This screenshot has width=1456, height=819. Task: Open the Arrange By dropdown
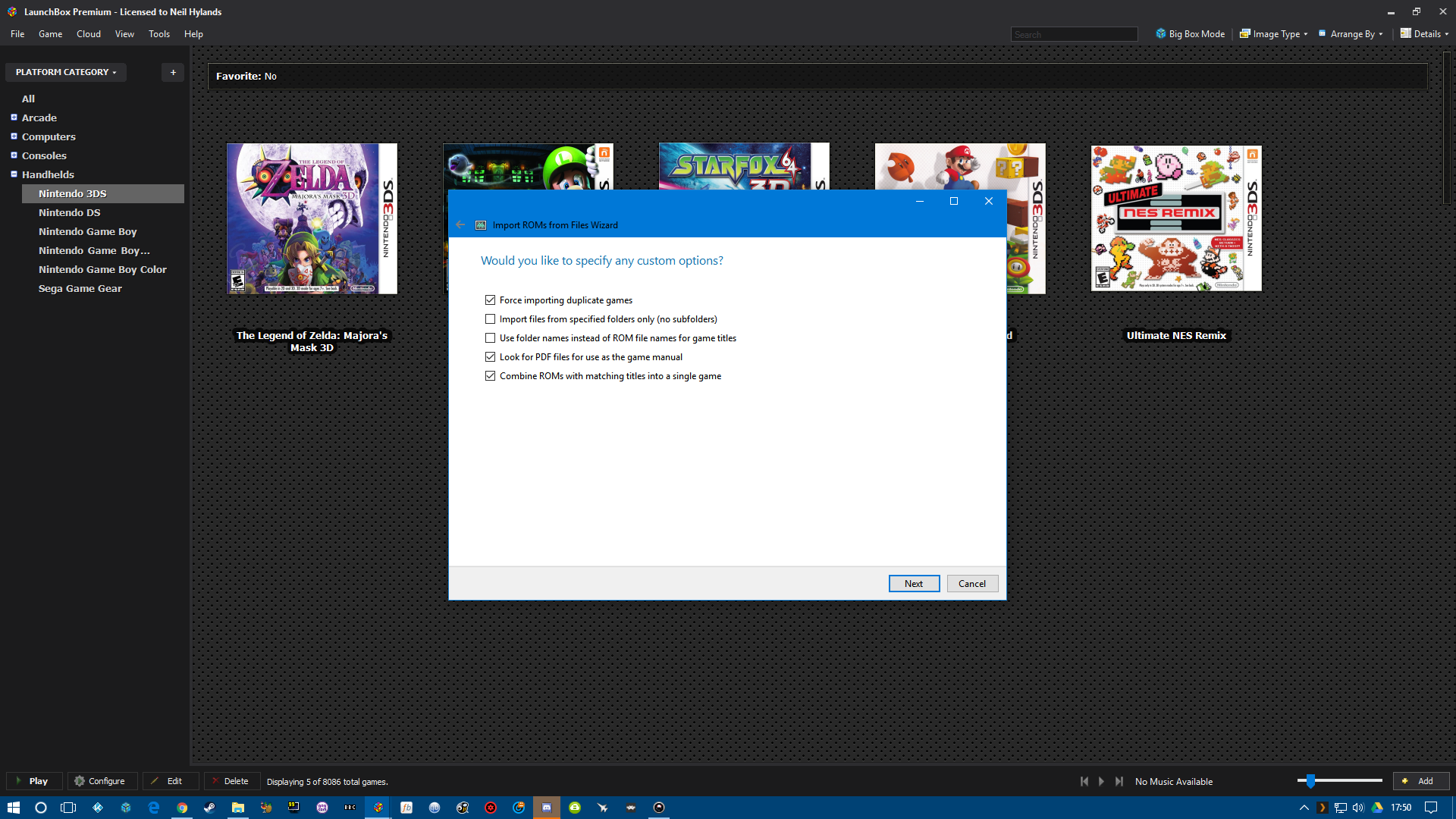tap(1351, 33)
